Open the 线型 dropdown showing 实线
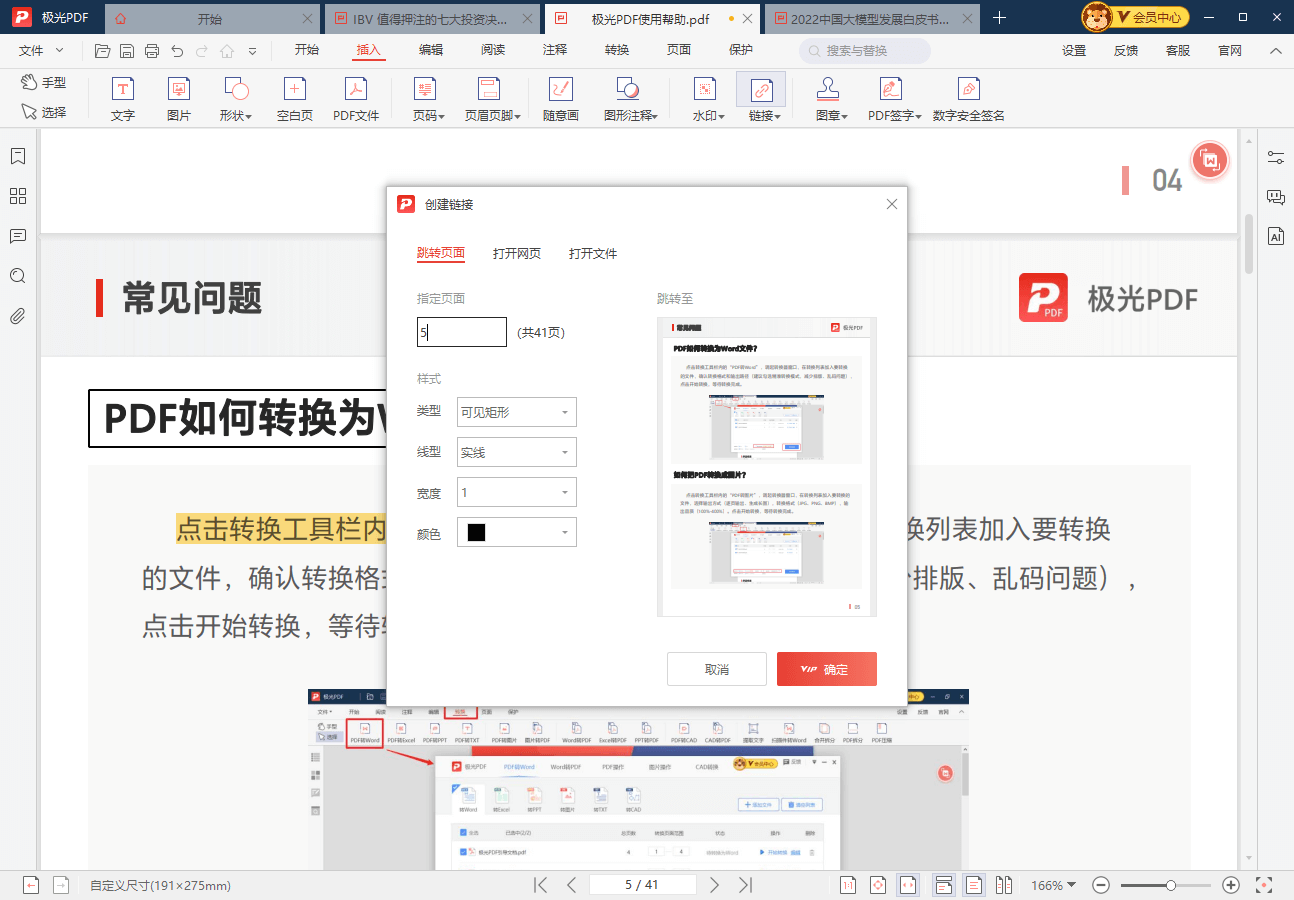 click(x=516, y=452)
